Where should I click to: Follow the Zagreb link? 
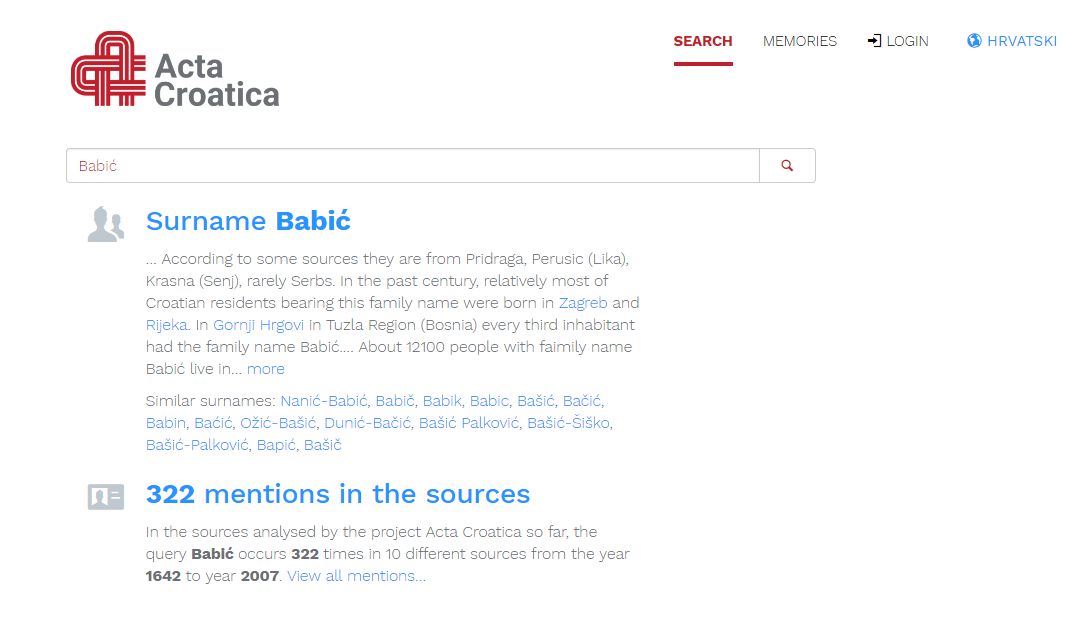coord(583,303)
